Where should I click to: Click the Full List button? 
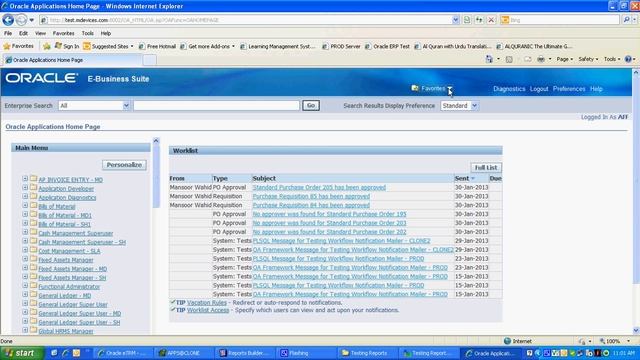pos(486,167)
